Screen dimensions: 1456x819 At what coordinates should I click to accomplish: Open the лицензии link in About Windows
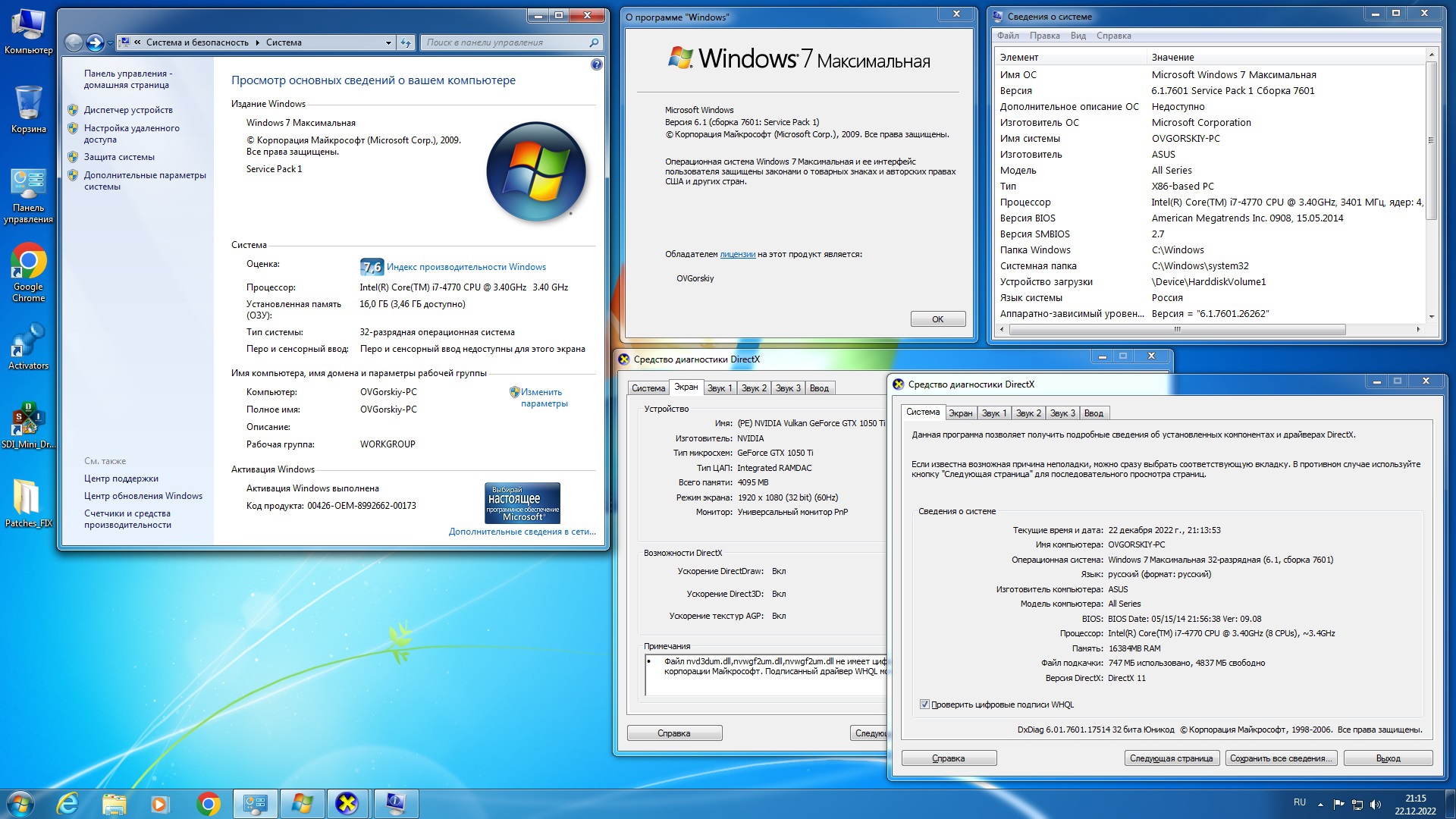(x=737, y=254)
